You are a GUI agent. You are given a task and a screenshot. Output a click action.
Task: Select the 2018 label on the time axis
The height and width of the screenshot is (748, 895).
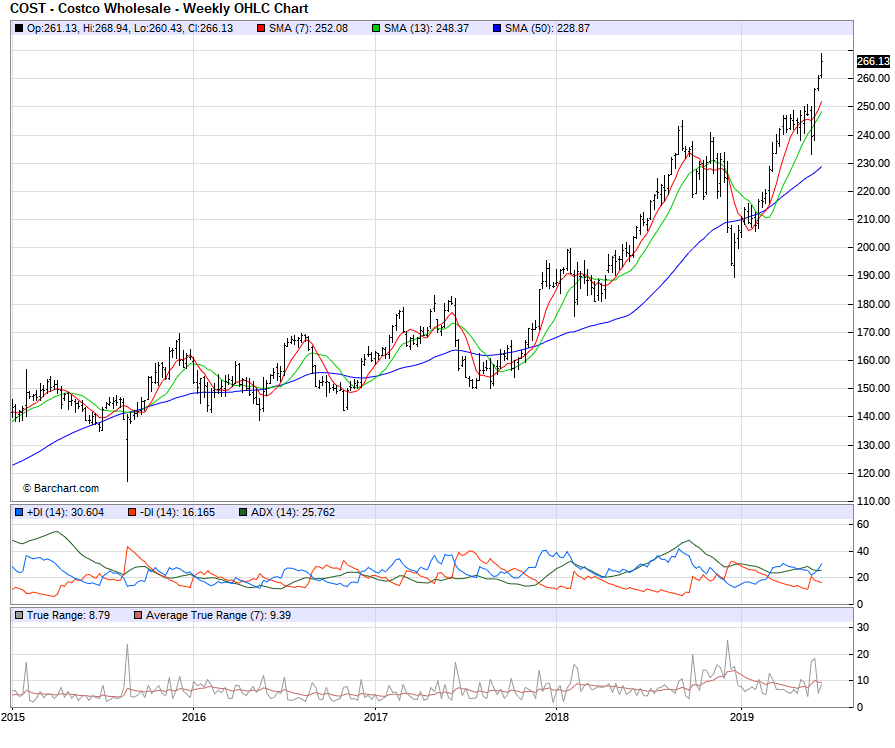tap(558, 717)
